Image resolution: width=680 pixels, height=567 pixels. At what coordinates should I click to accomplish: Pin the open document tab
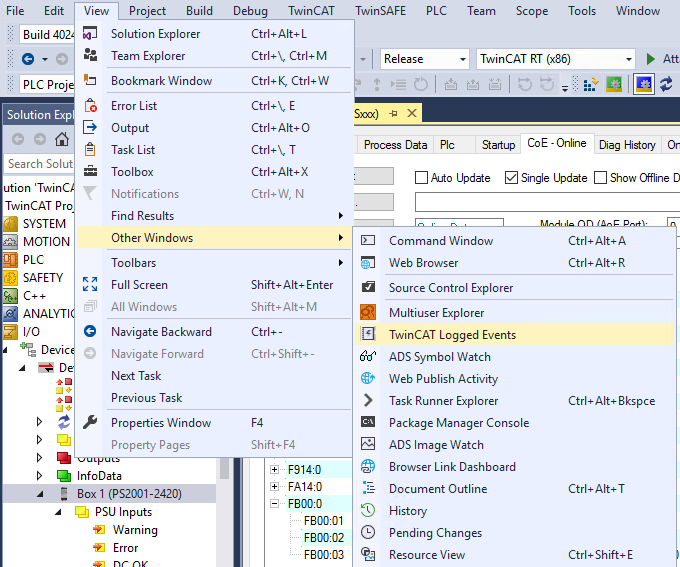click(x=393, y=114)
